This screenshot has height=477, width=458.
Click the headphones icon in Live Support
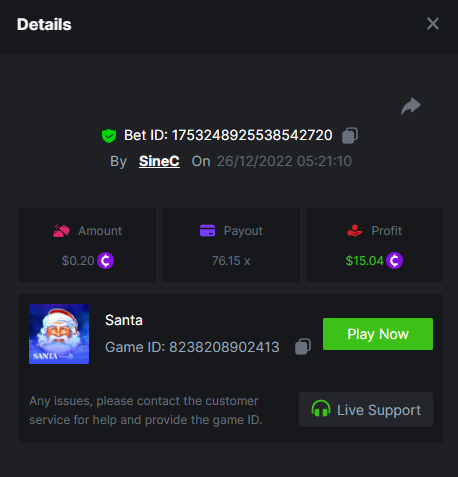[x=321, y=409]
